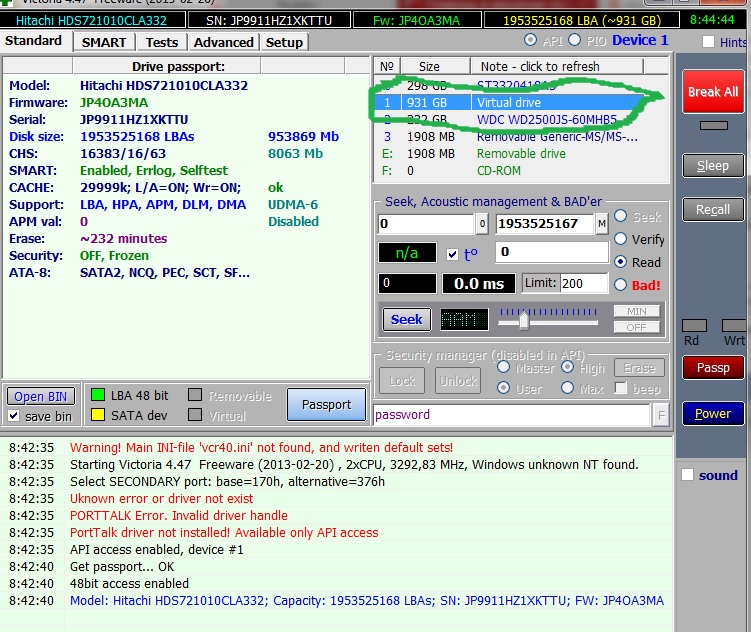The image size is (751, 632).
Task: Click the Device 1 label
Action: (640, 40)
